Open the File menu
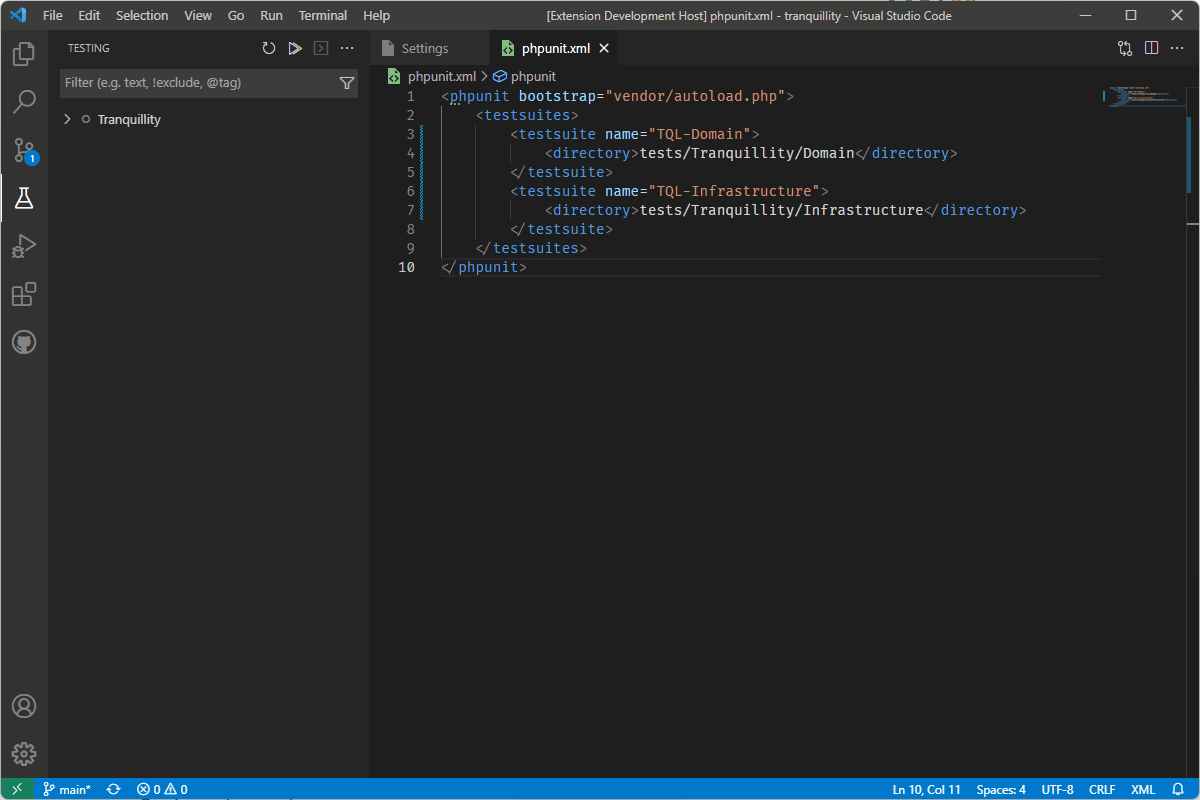Viewport: 1200px width, 800px height. [x=53, y=16]
